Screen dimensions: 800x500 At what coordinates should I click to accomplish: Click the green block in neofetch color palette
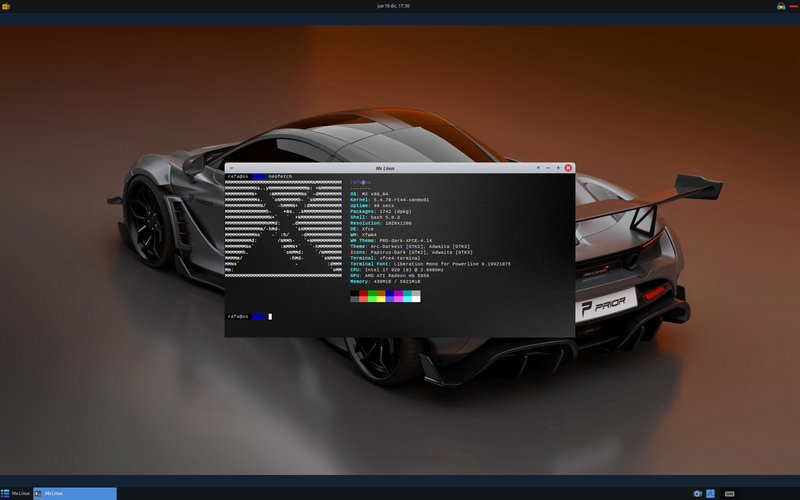point(372,296)
